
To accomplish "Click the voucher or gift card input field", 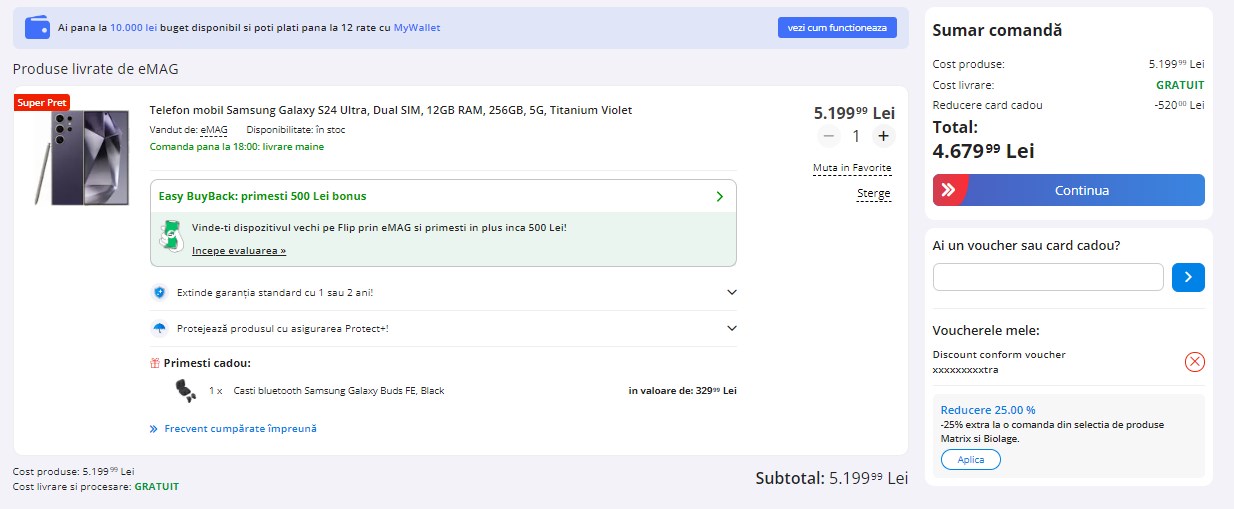I will [1047, 277].
